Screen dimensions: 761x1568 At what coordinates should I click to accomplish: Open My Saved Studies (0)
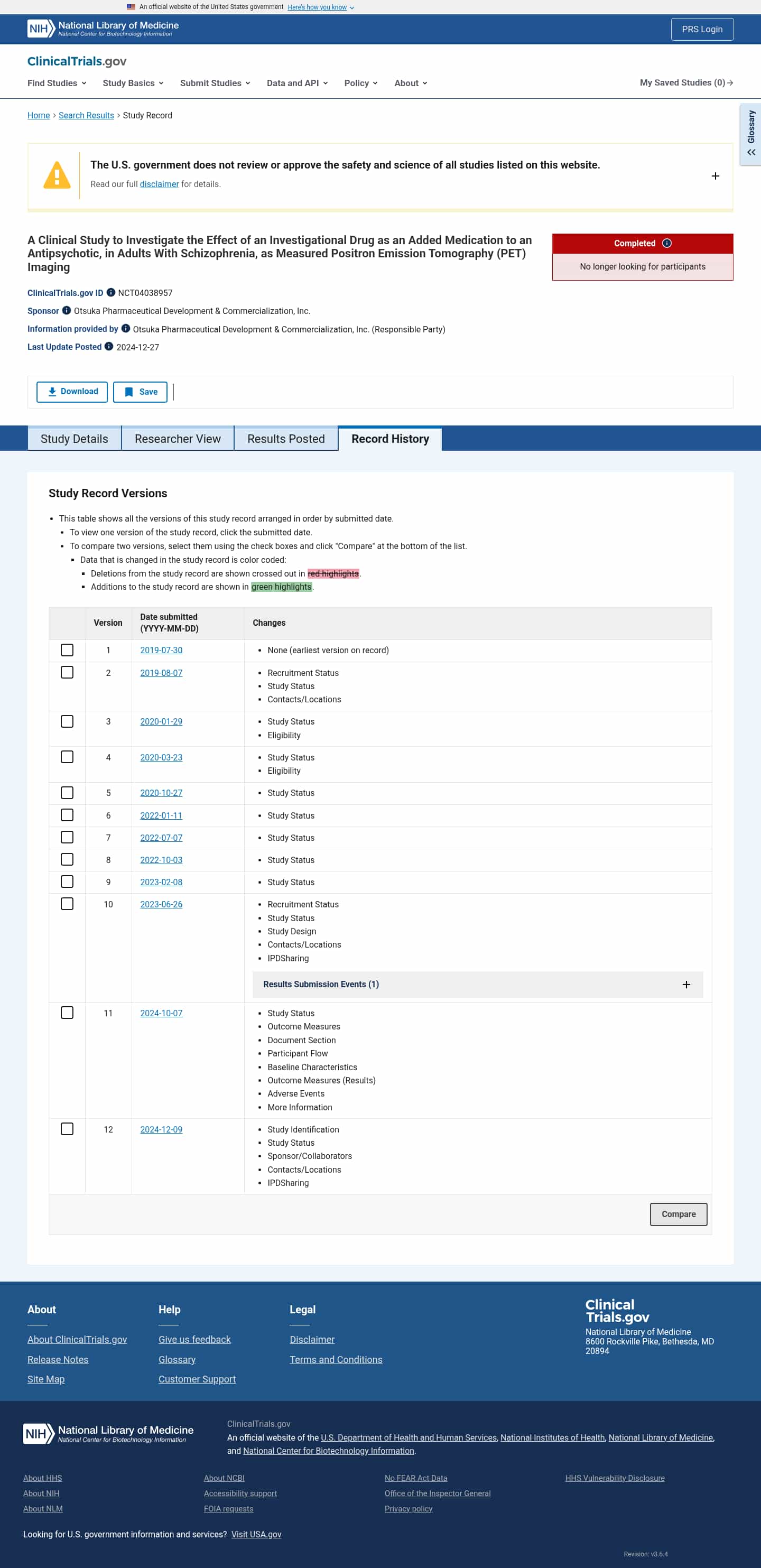pyautogui.click(x=686, y=83)
